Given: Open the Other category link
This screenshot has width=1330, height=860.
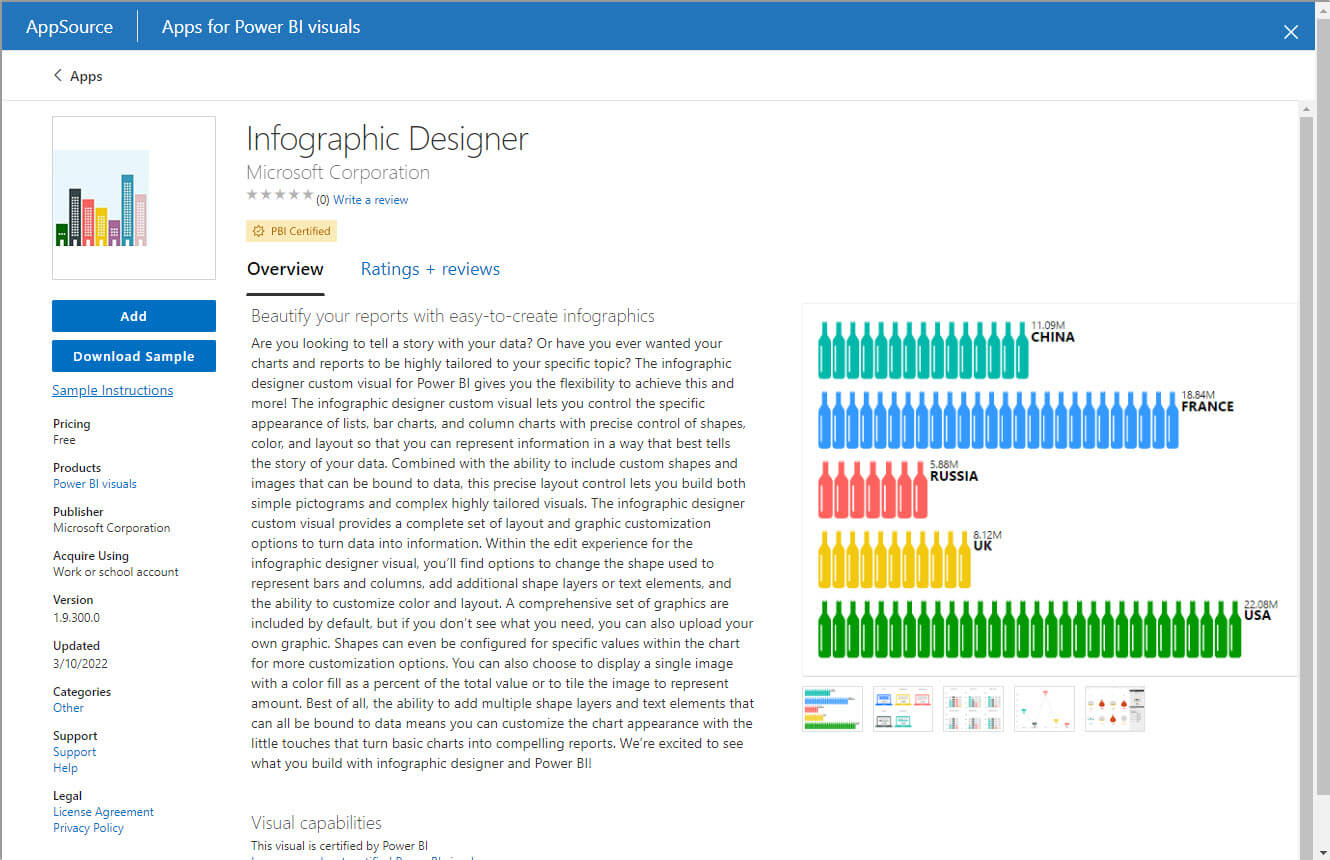Looking at the screenshot, I should 68,708.
